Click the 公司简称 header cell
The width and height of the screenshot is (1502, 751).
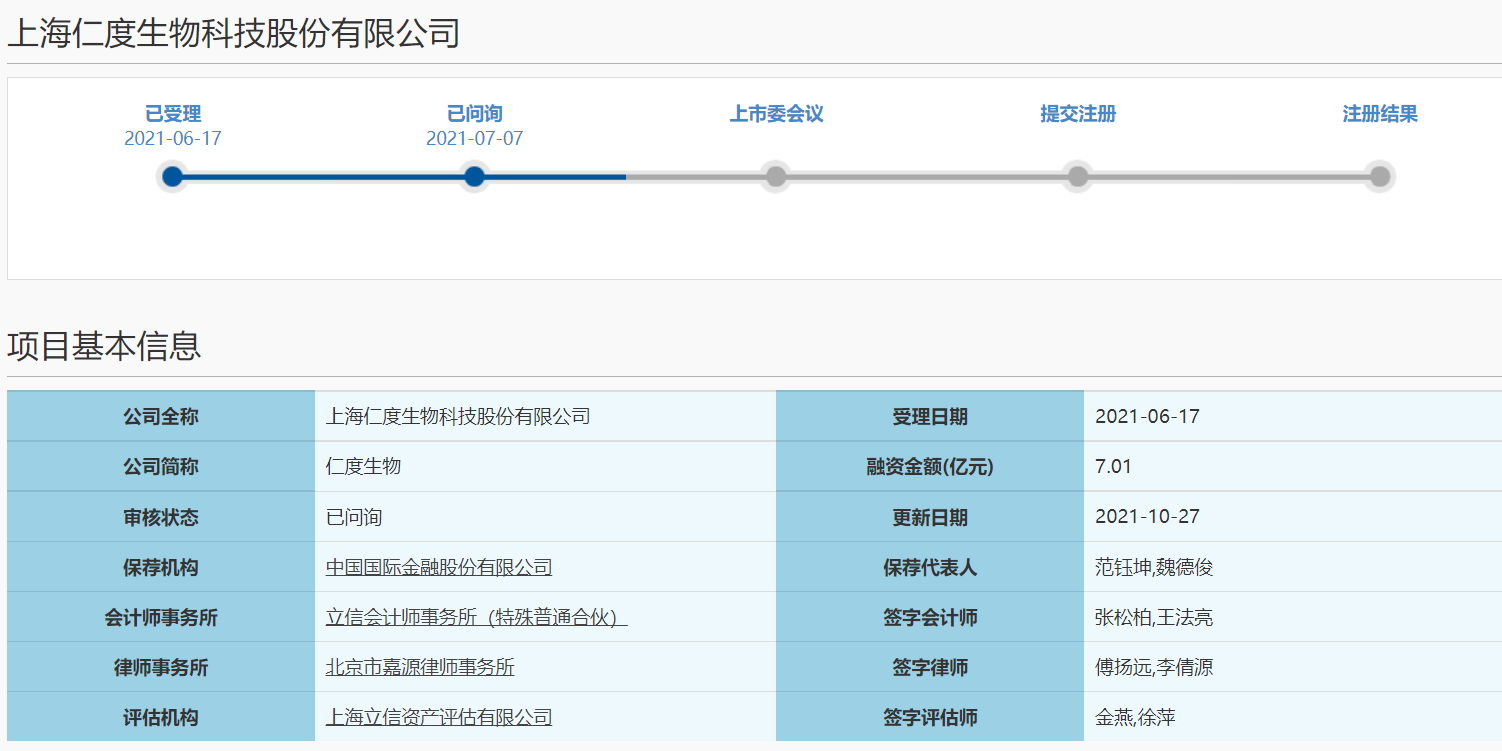coord(161,466)
